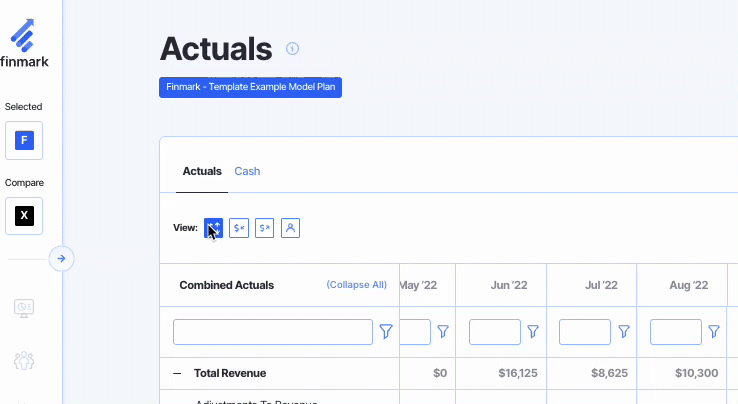Click the Finmark Template Example Model Plan badge

[251, 87]
